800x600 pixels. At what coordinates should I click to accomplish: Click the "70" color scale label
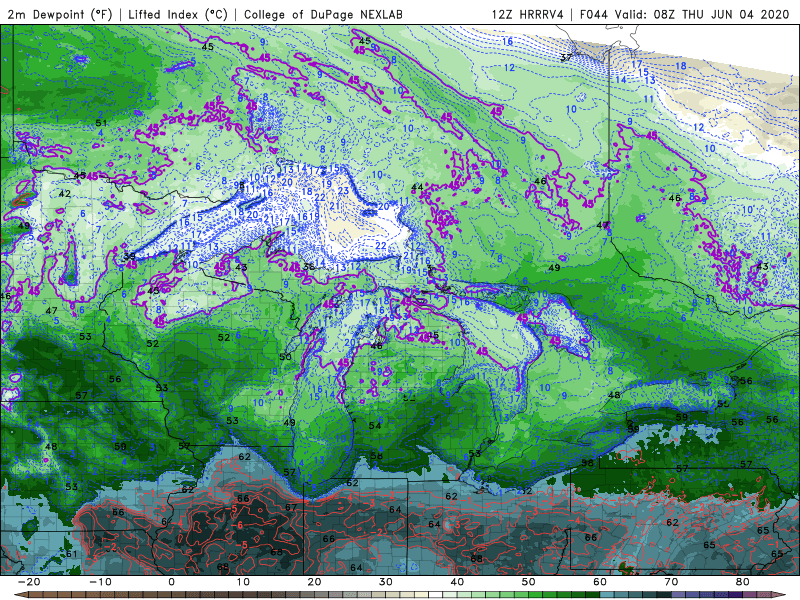671,582
